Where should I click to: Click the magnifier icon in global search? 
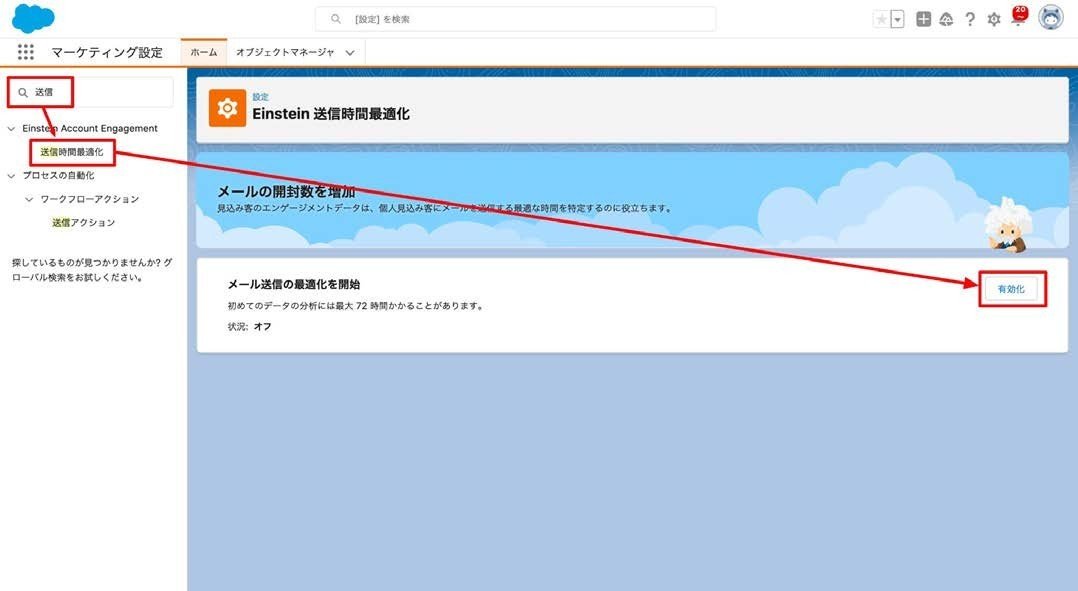point(336,19)
